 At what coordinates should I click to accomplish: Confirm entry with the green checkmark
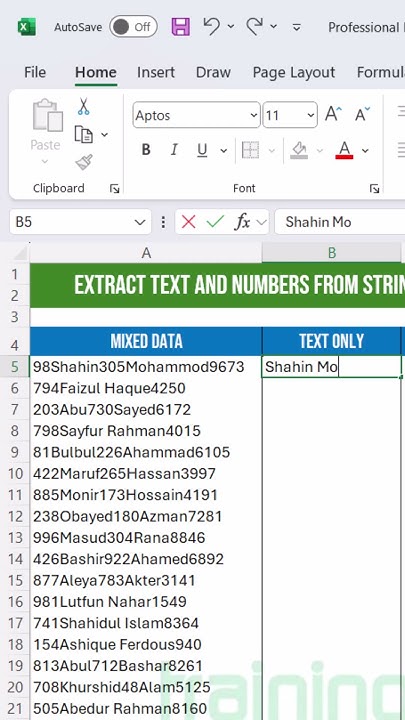215,222
